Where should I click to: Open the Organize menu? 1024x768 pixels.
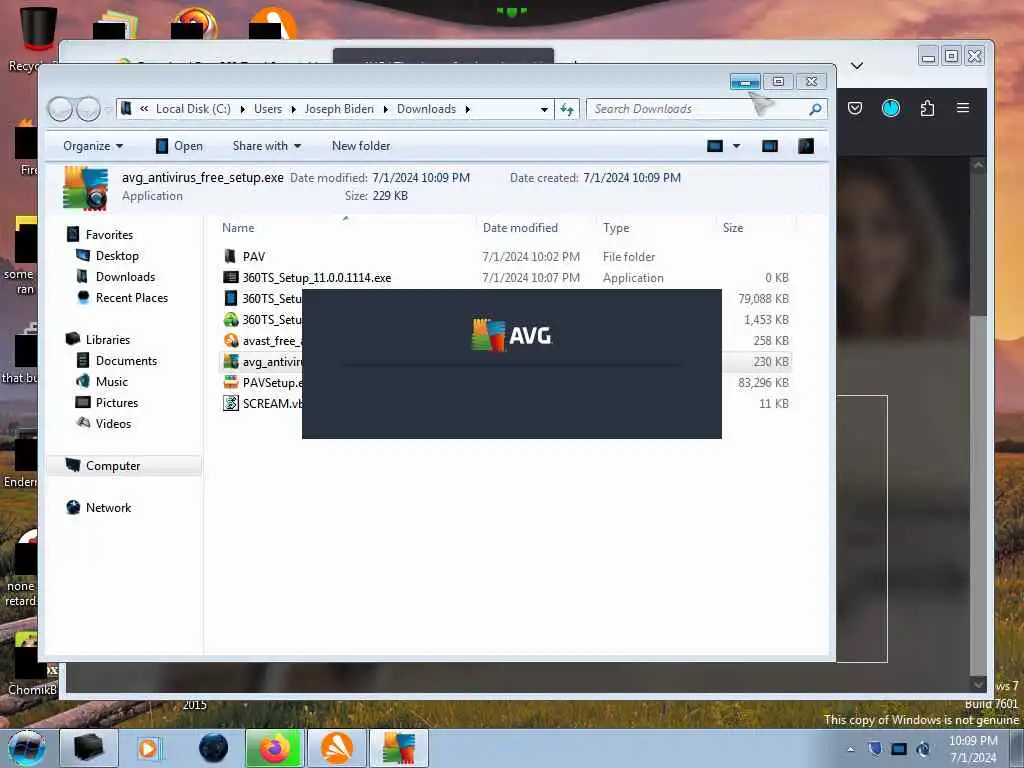tap(93, 146)
